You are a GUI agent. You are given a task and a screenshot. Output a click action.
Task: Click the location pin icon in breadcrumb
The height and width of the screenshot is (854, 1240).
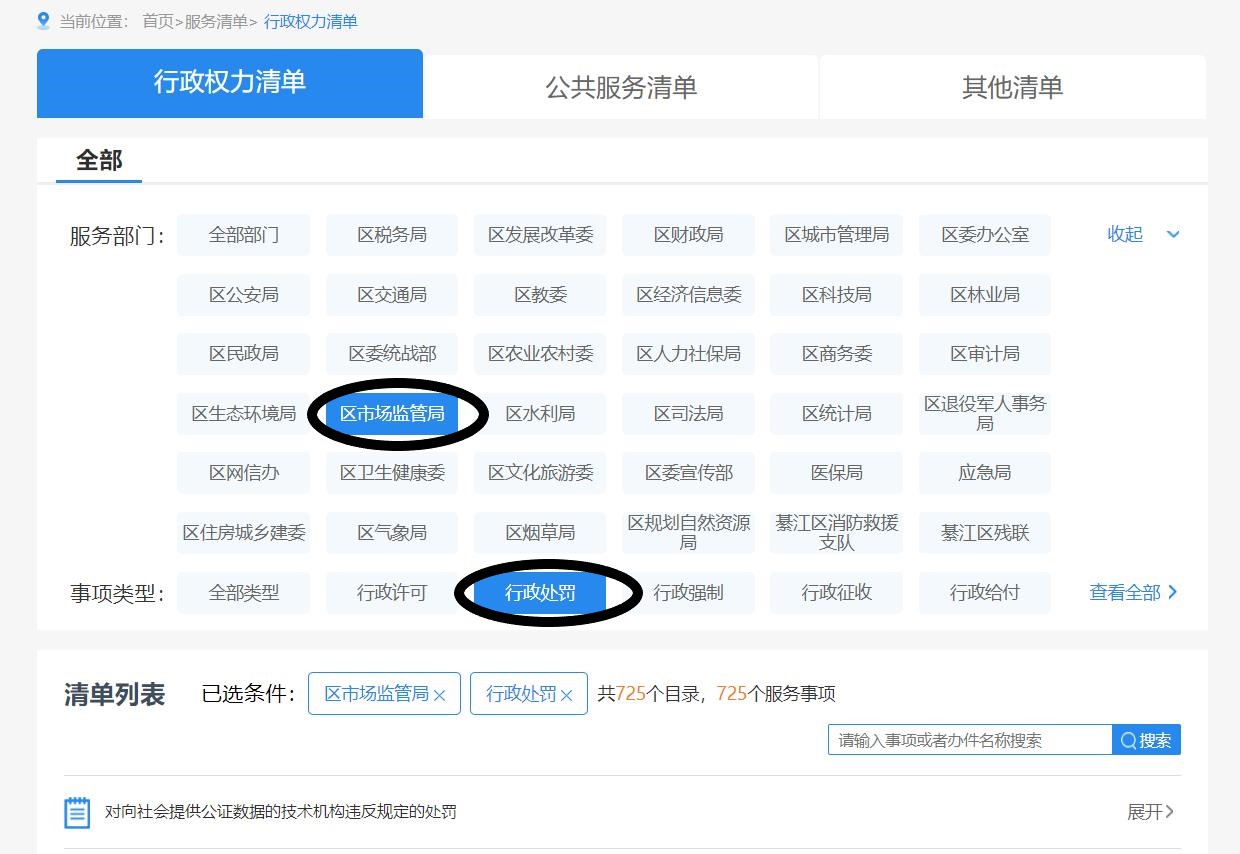click(43, 21)
